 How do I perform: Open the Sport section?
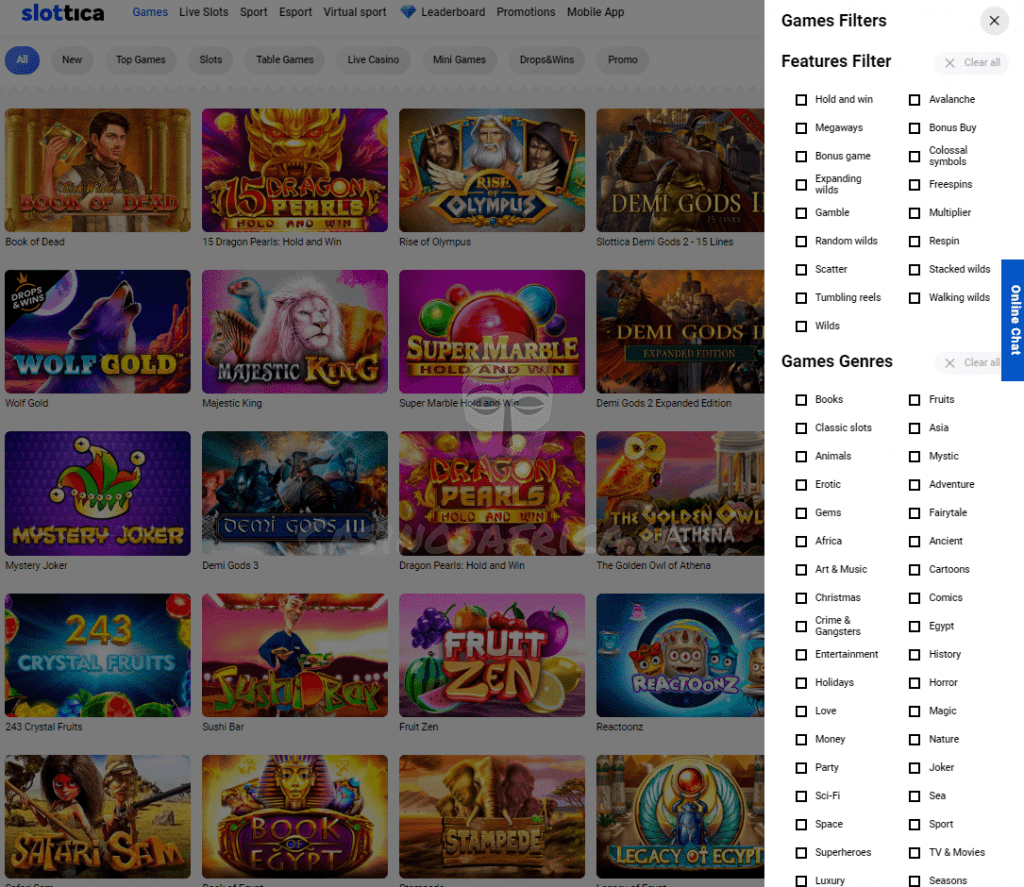click(253, 12)
